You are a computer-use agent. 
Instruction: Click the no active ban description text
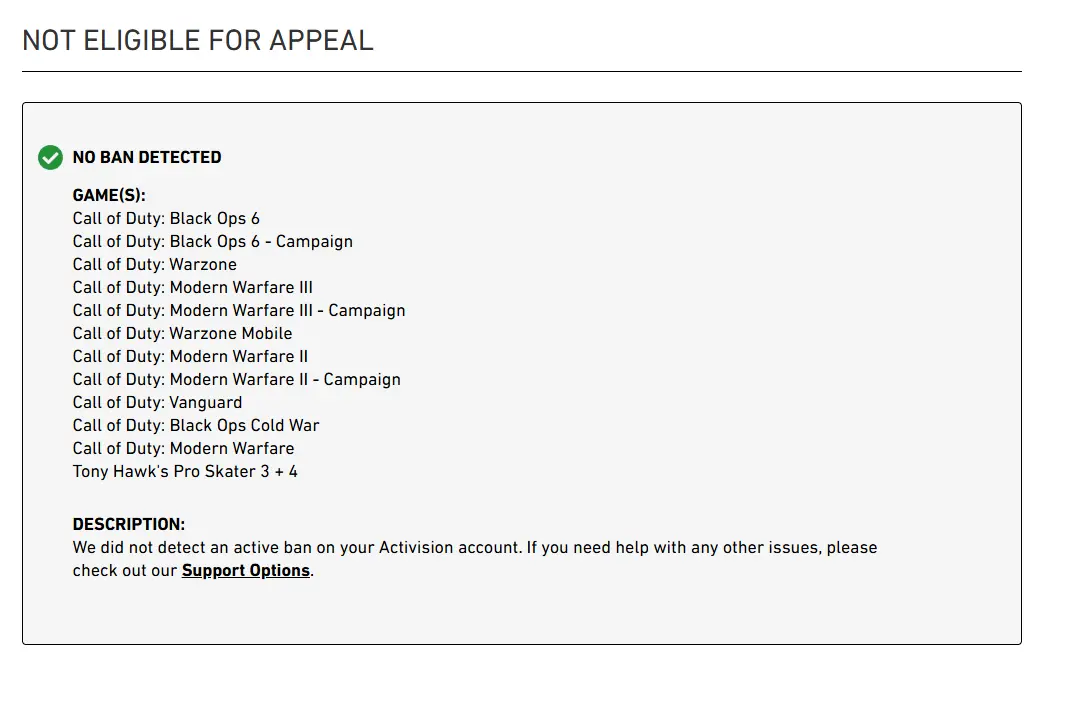[250, 548]
